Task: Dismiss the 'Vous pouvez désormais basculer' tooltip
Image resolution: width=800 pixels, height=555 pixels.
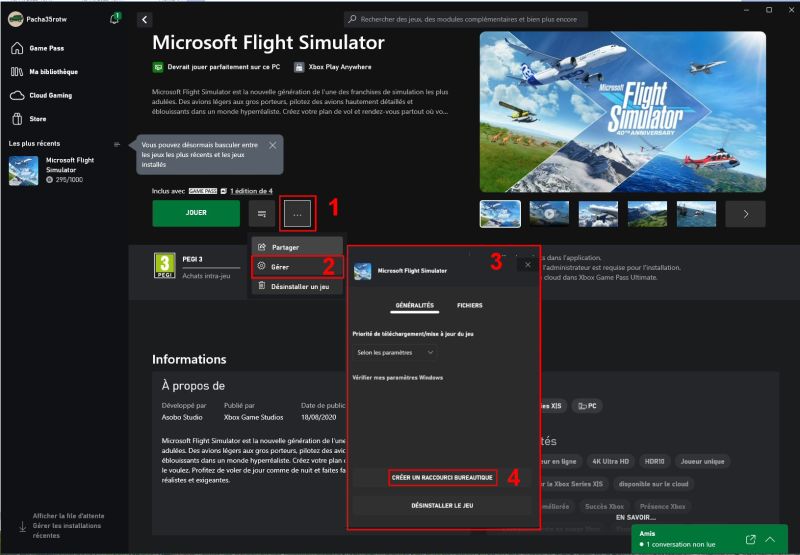Action: (x=273, y=145)
